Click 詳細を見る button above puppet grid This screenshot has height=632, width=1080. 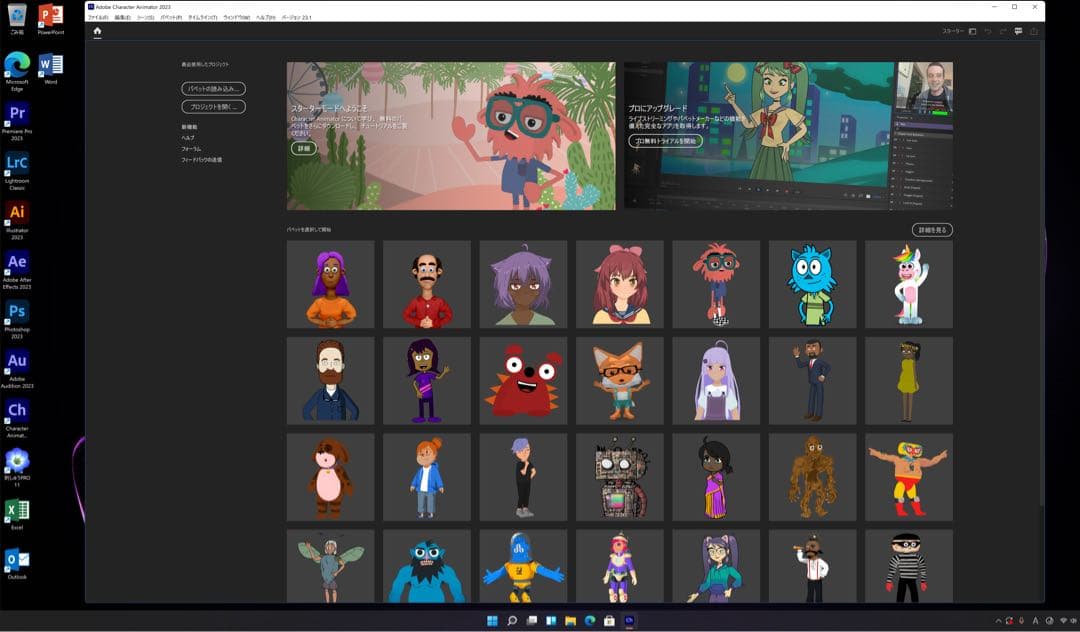[x=932, y=230]
